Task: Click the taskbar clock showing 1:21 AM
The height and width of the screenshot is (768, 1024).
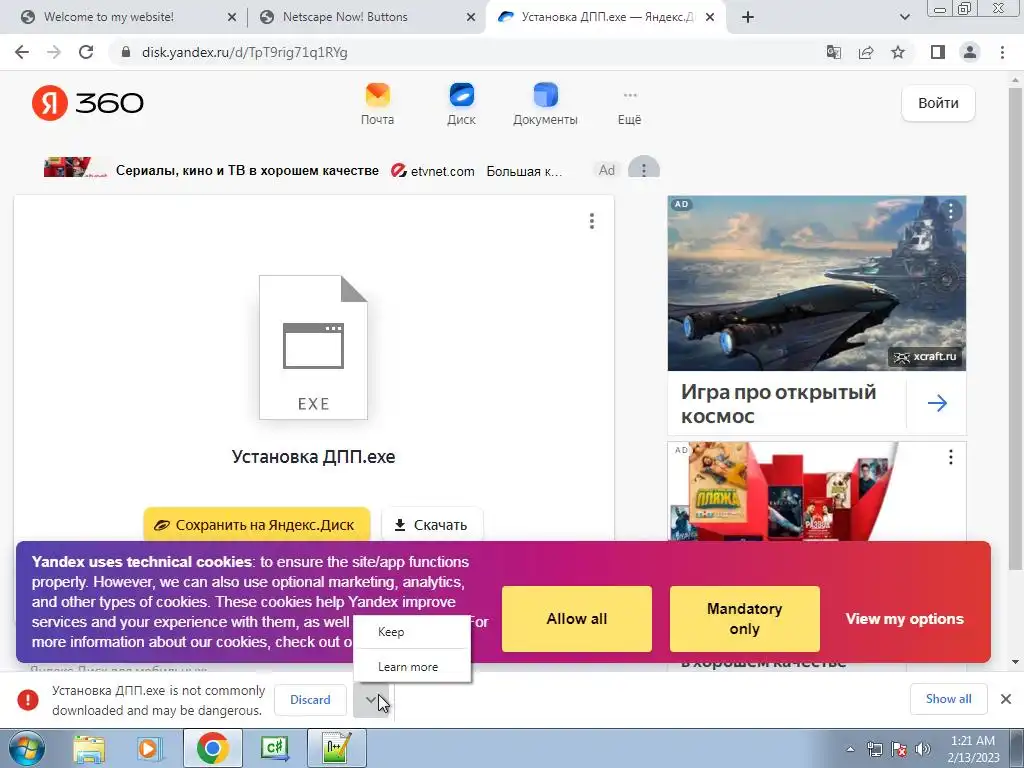Action: click(973, 749)
